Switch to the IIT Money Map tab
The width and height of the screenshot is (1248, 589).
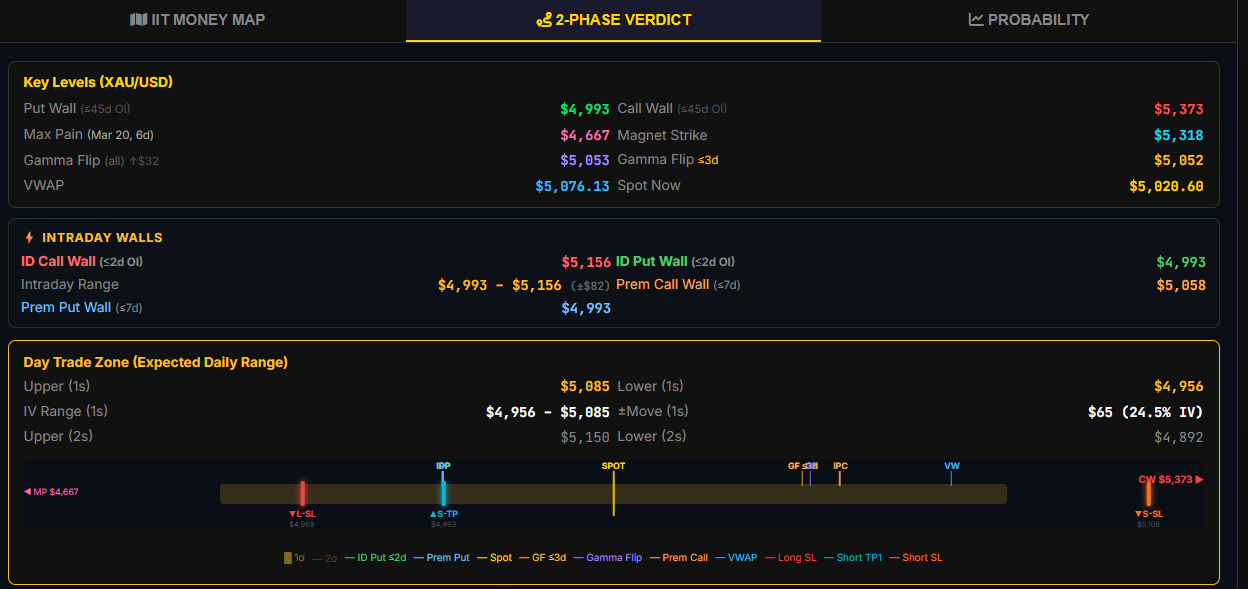coord(197,20)
